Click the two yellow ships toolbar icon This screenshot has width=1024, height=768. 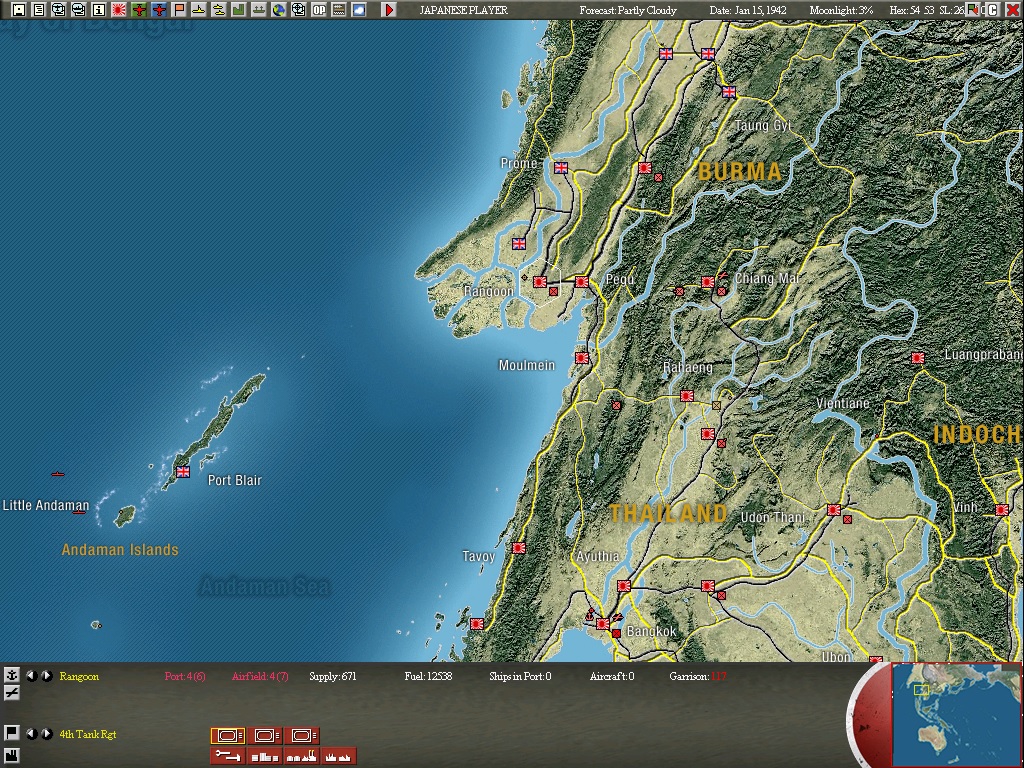(x=219, y=10)
